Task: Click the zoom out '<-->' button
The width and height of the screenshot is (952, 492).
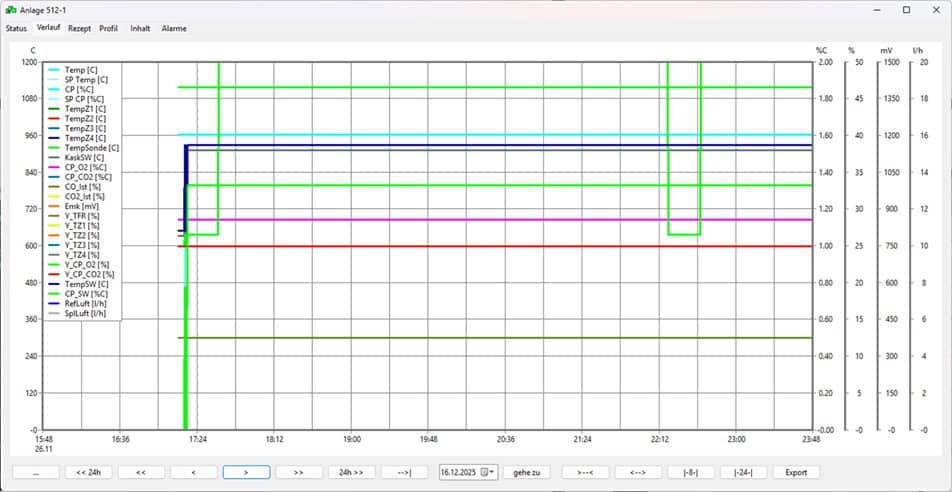Action: (637, 472)
